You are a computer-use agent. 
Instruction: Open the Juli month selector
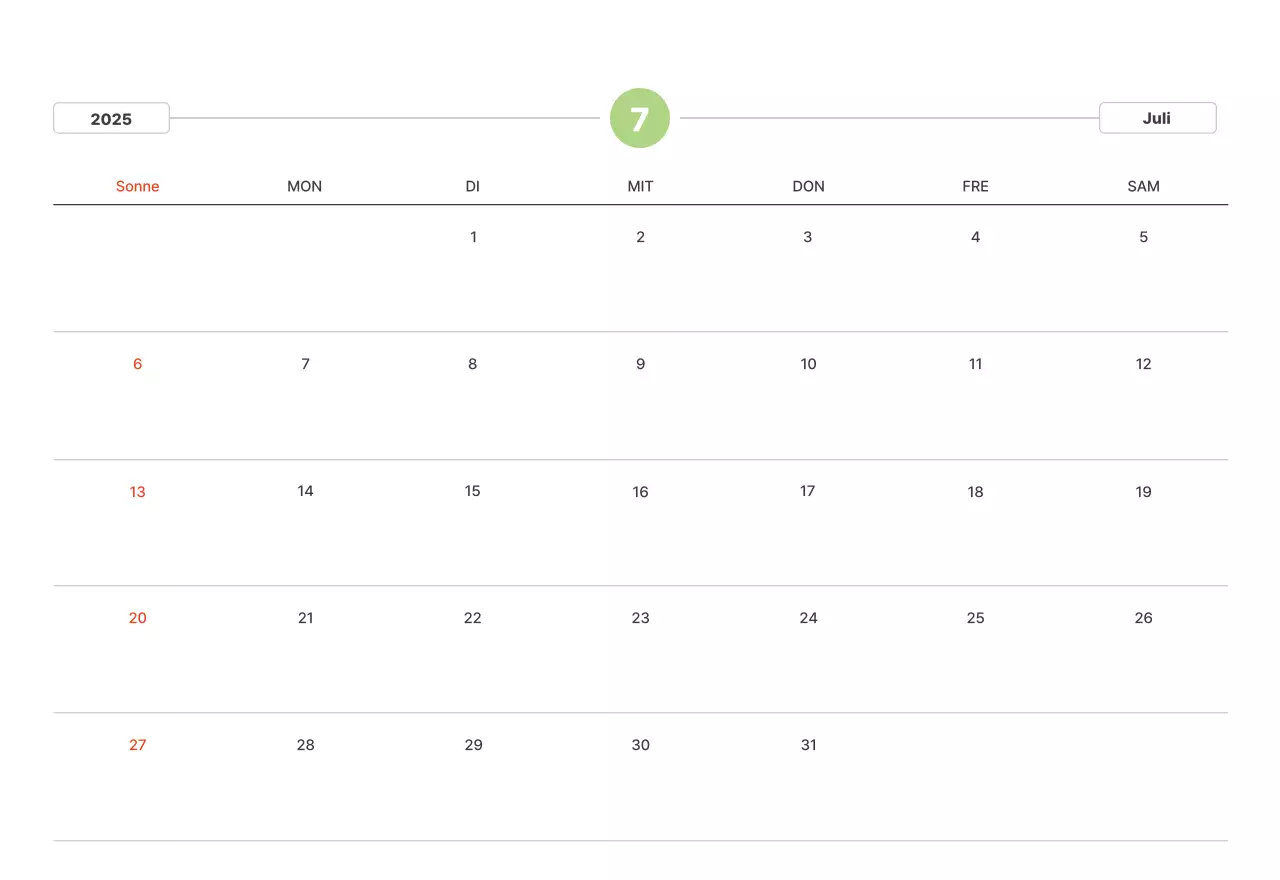point(1157,118)
